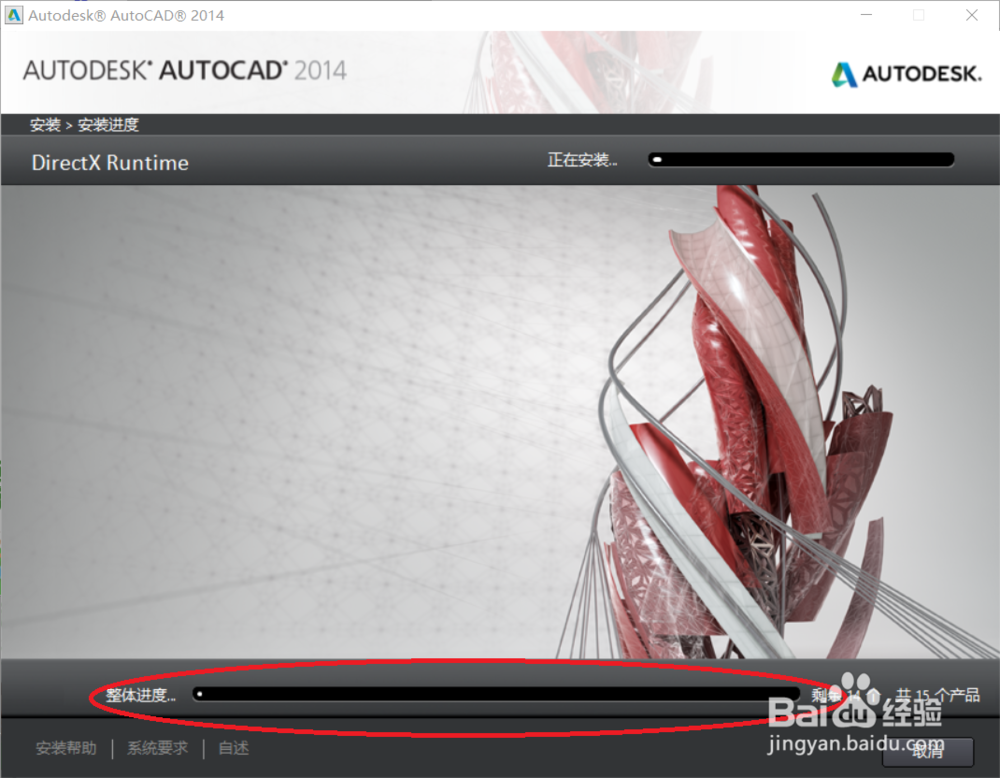Click the 整体进度.. label
Screen dimensions: 1000x778
(140, 695)
